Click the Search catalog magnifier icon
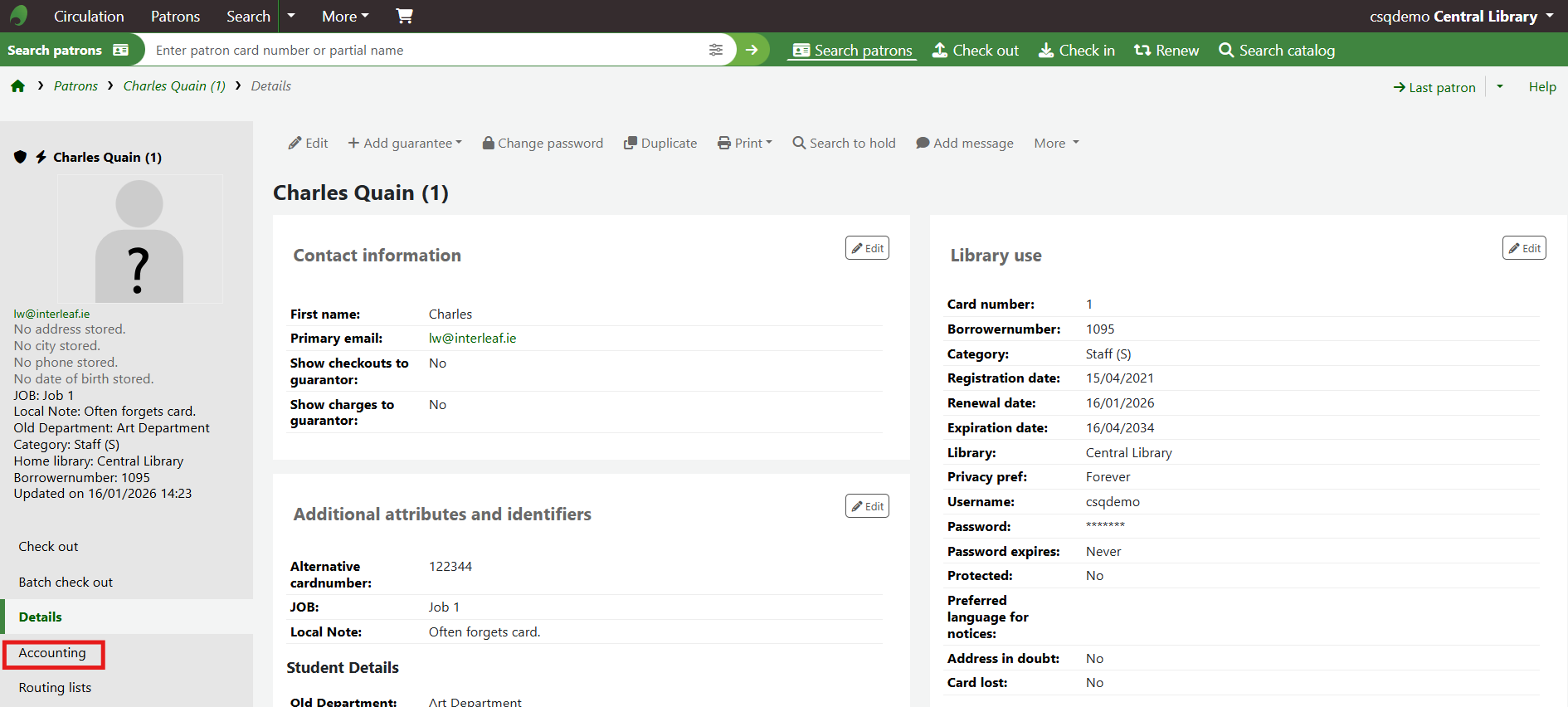This screenshot has height=707, width=1568. pos(1226,50)
